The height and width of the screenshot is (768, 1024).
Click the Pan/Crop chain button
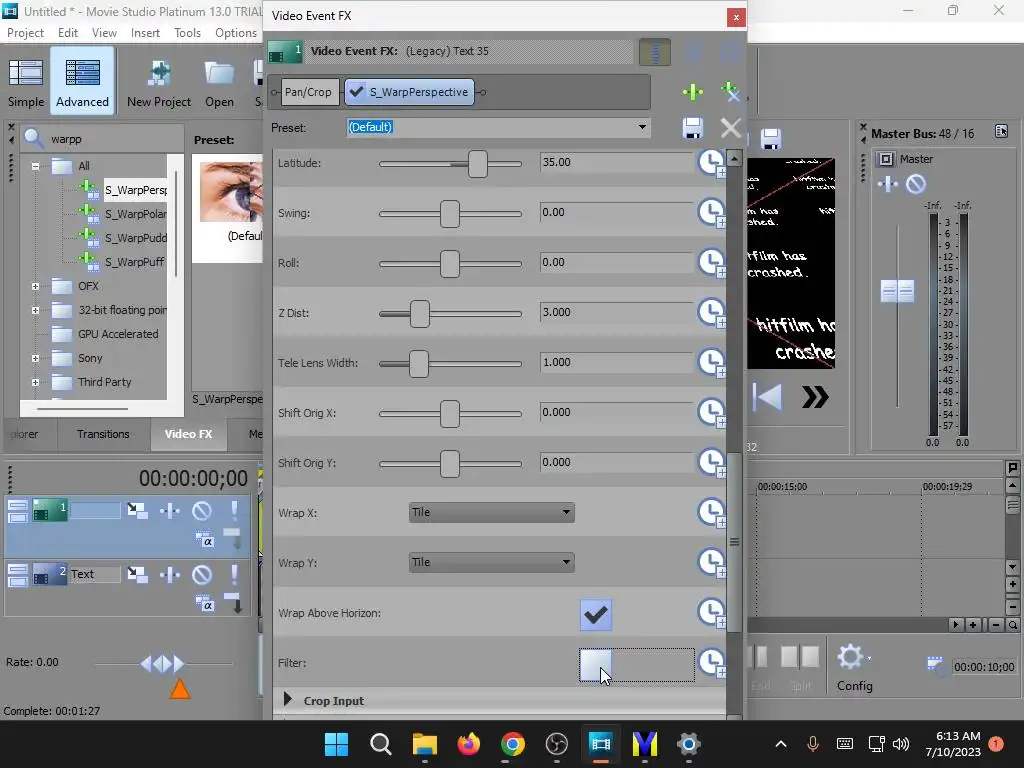click(308, 92)
